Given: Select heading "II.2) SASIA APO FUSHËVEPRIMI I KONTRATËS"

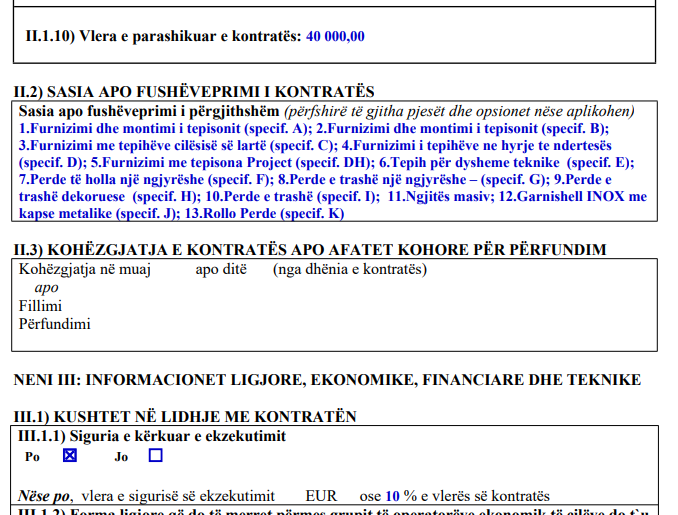Looking at the screenshot, I should point(194,92).
